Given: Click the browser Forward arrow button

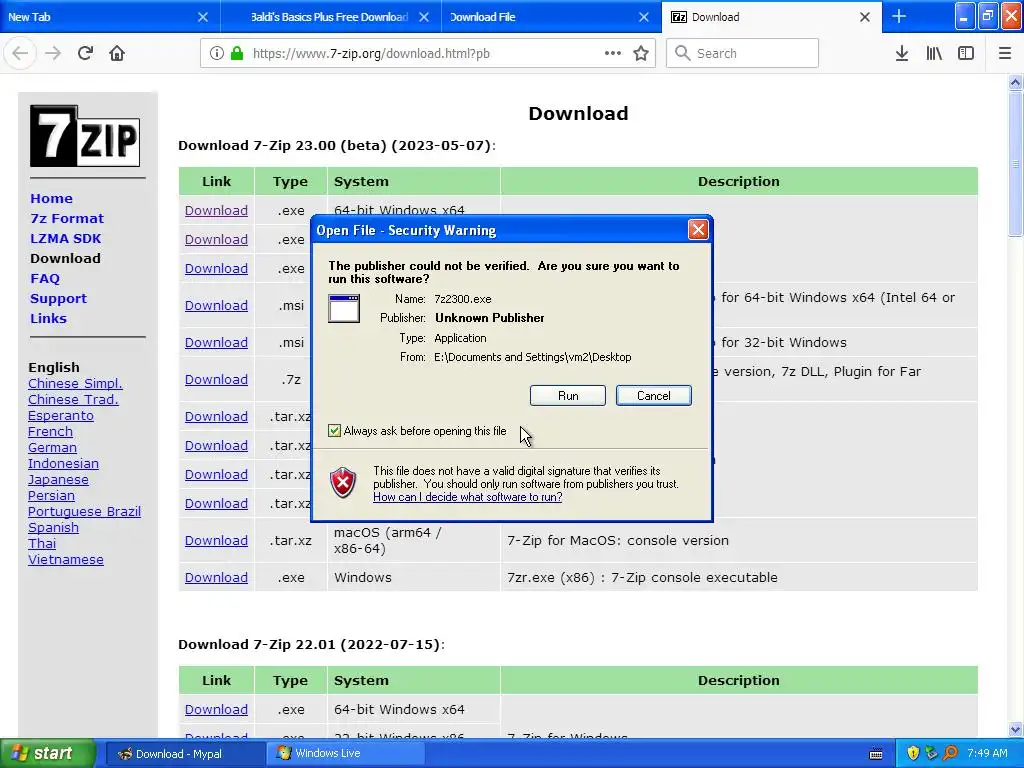Looking at the screenshot, I should (53, 53).
